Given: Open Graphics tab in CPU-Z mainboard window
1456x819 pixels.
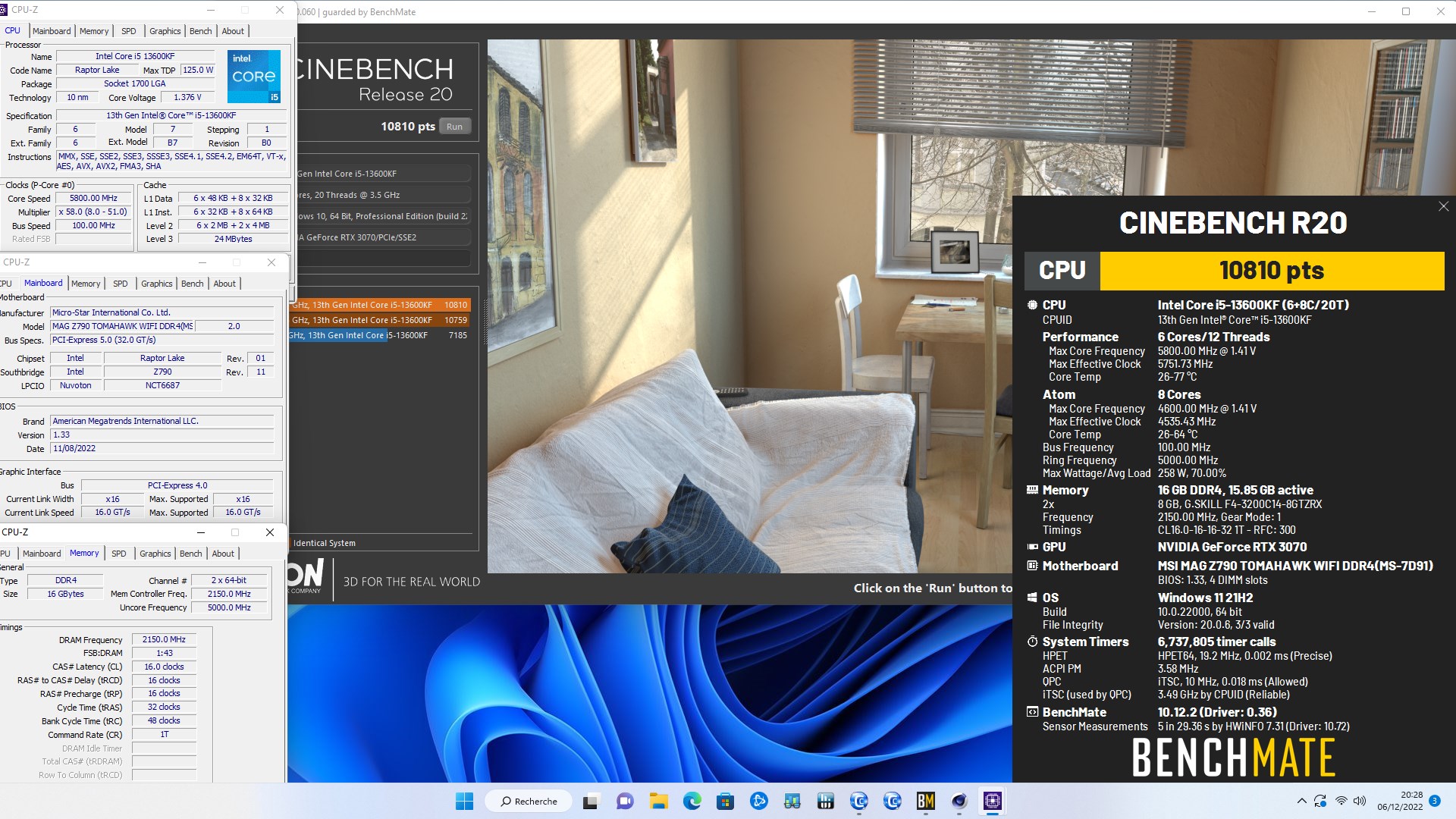Looking at the screenshot, I should (157, 284).
